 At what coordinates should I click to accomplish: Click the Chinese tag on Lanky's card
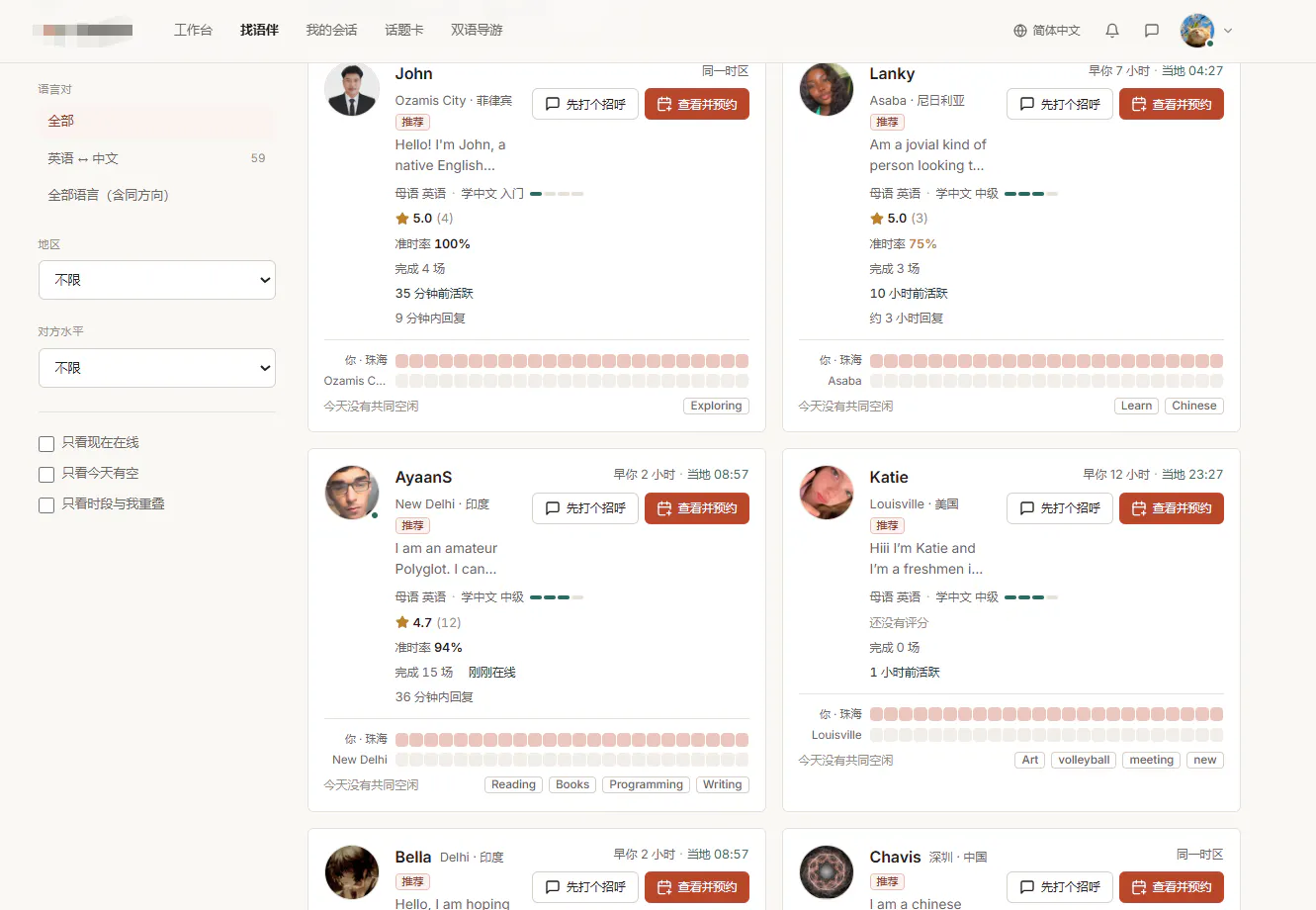[x=1193, y=407]
